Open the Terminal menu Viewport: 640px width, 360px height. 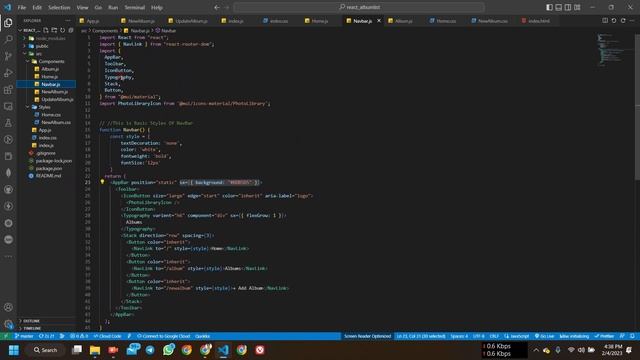(135, 7)
